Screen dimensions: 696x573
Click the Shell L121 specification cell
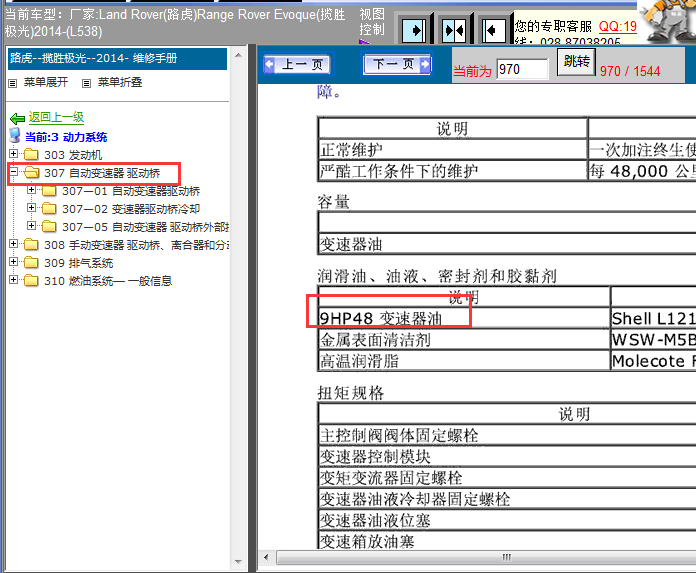(x=653, y=319)
